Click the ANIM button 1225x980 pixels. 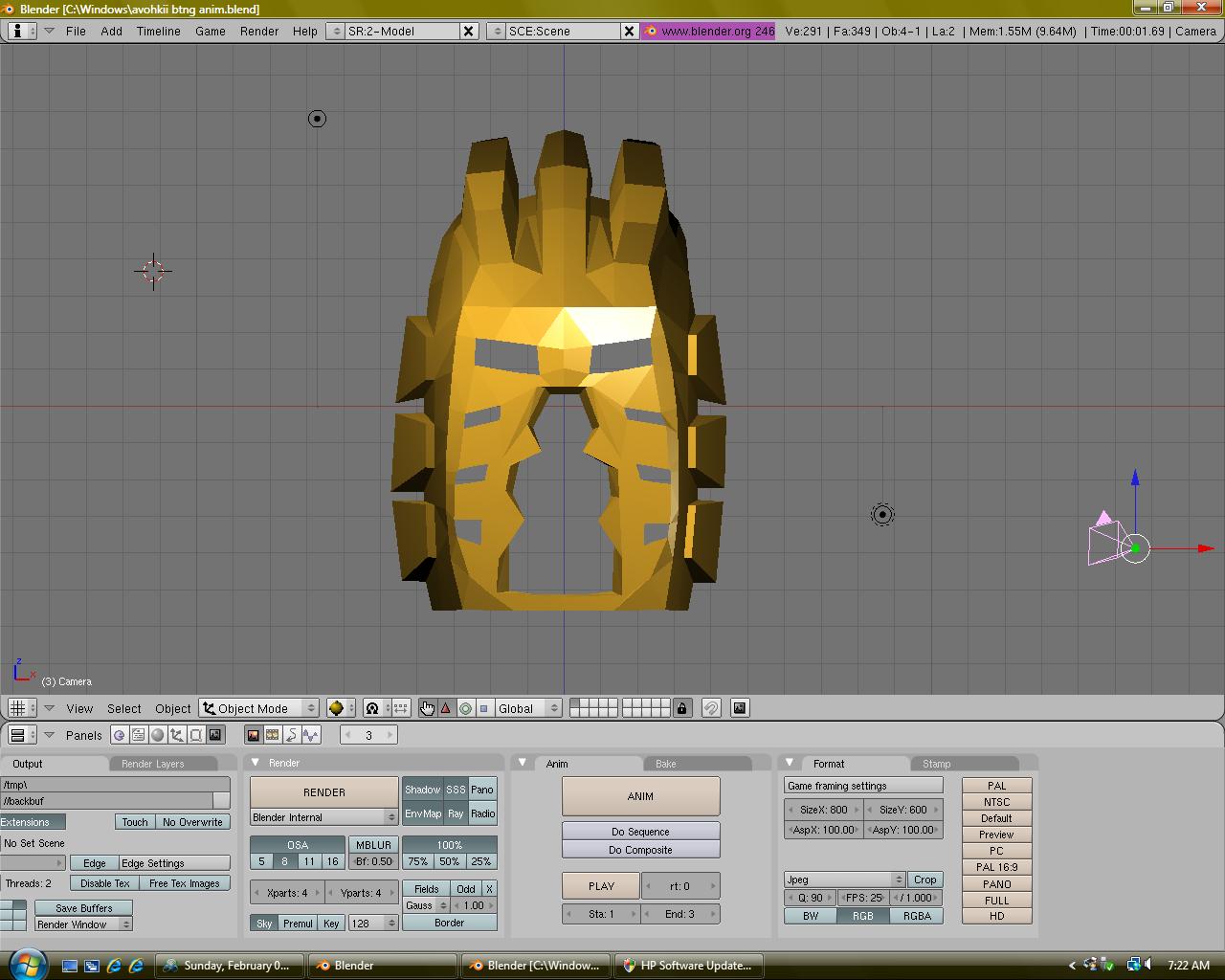point(640,796)
